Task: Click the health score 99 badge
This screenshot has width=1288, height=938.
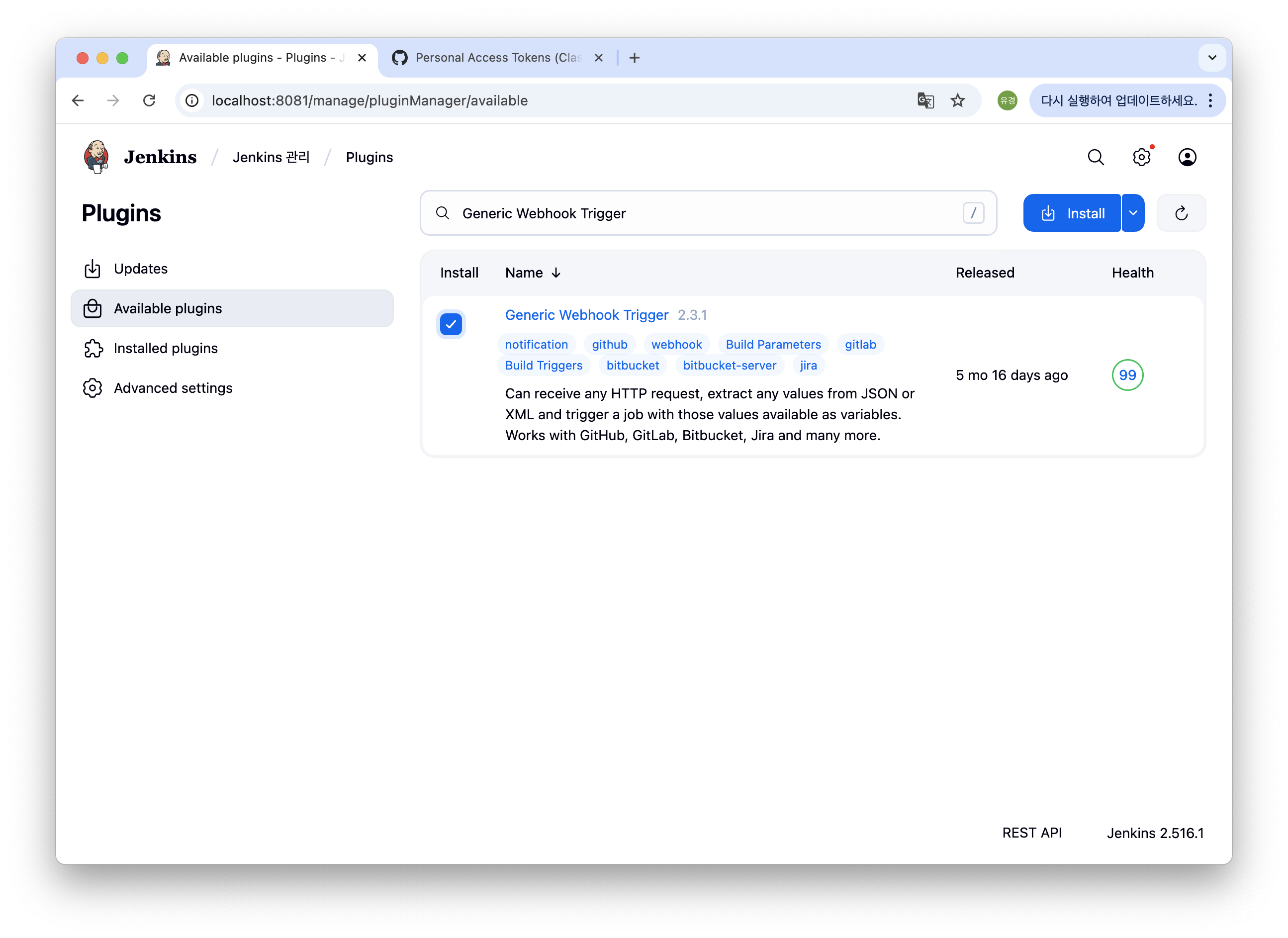Action: (1127, 375)
